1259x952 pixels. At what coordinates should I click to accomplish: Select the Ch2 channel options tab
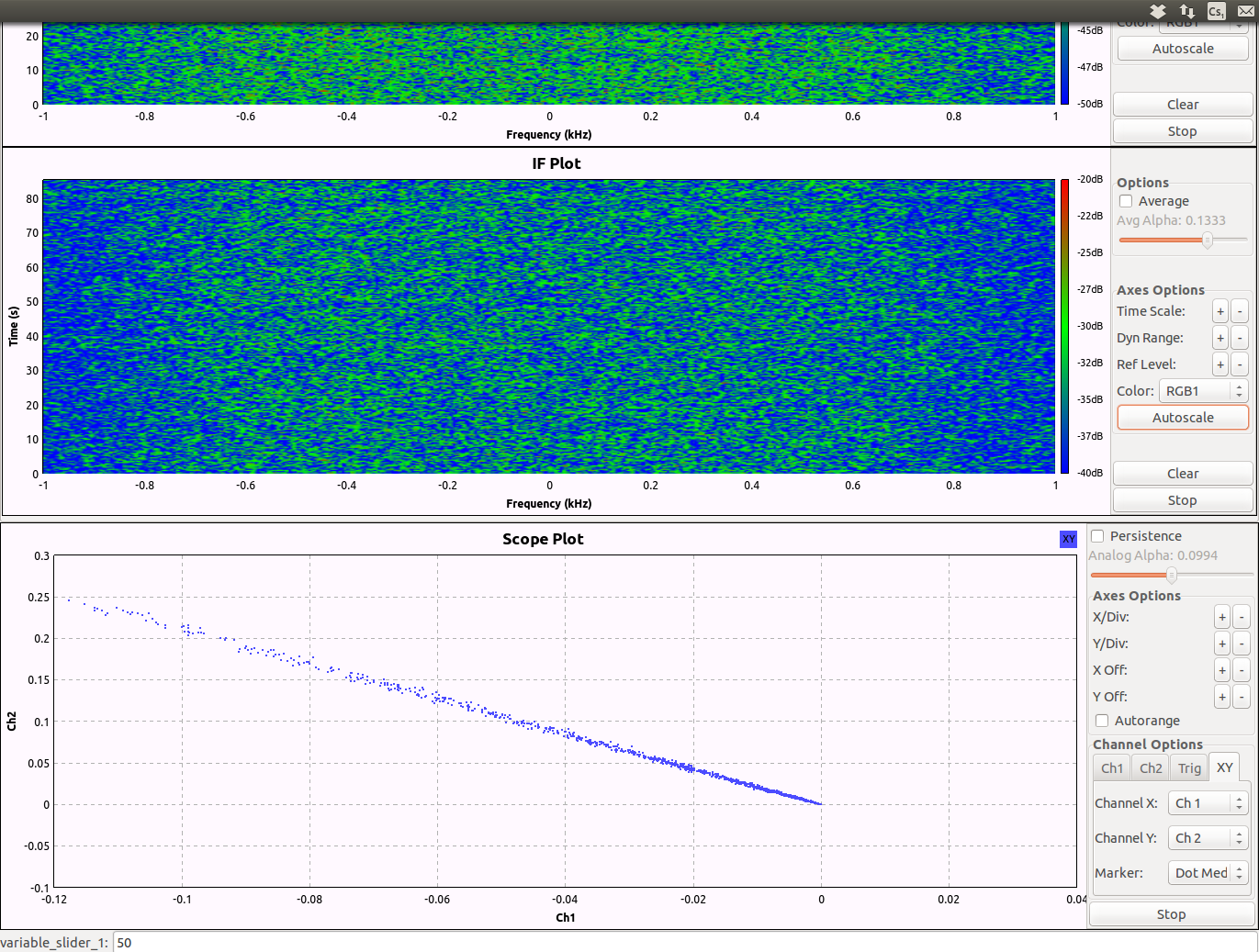pyautogui.click(x=1151, y=768)
